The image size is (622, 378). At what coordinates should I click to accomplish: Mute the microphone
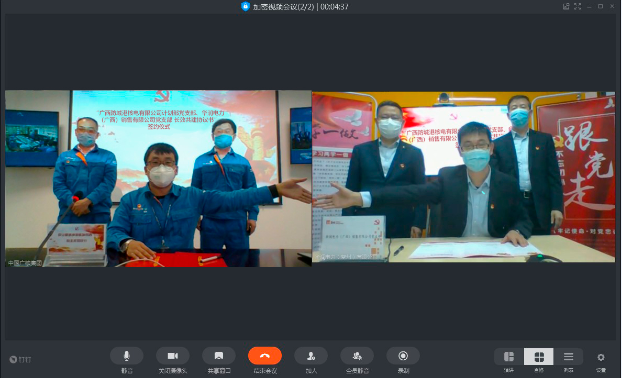tap(127, 356)
